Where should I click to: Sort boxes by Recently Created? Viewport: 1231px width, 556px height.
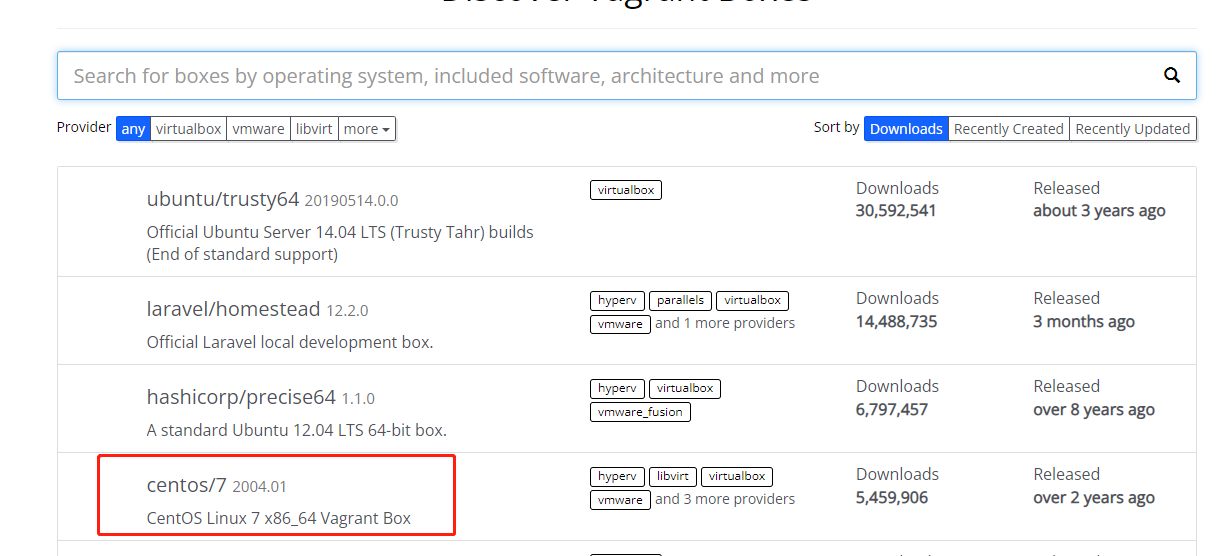coord(1009,129)
